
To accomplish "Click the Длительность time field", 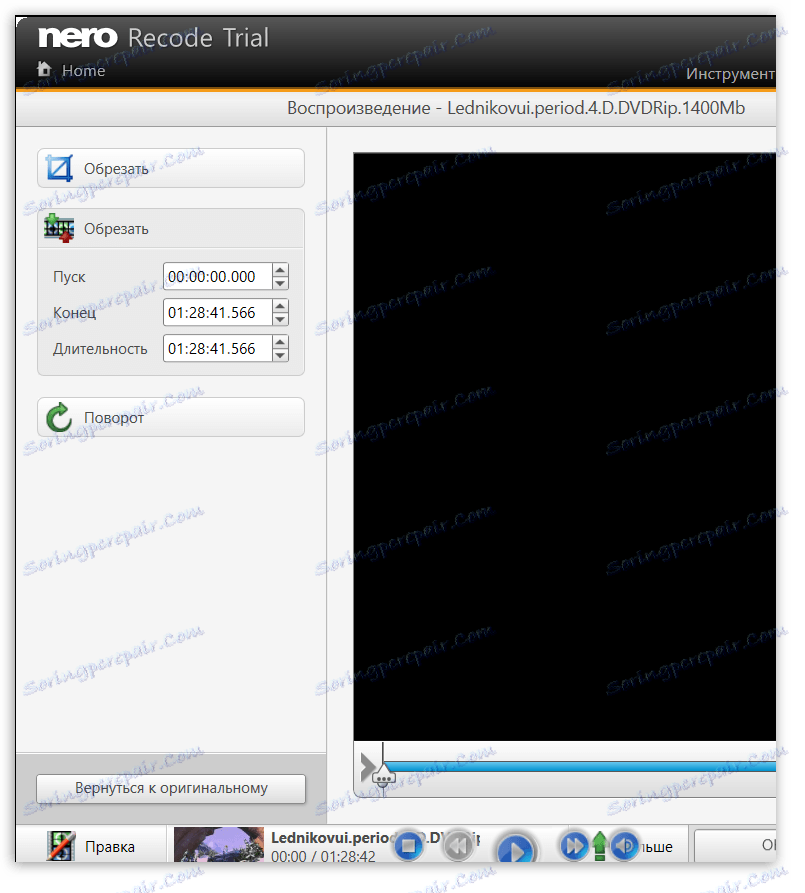I will tap(217, 349).
